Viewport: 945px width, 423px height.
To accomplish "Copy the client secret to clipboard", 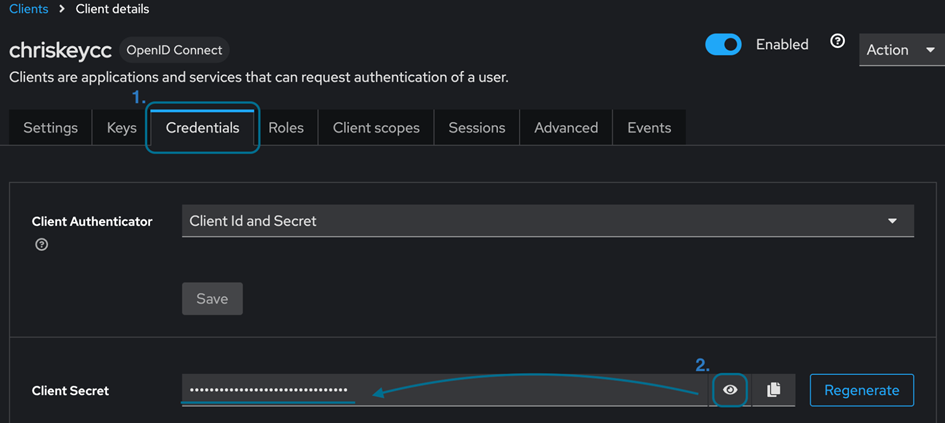I will (x=773, y=390).
